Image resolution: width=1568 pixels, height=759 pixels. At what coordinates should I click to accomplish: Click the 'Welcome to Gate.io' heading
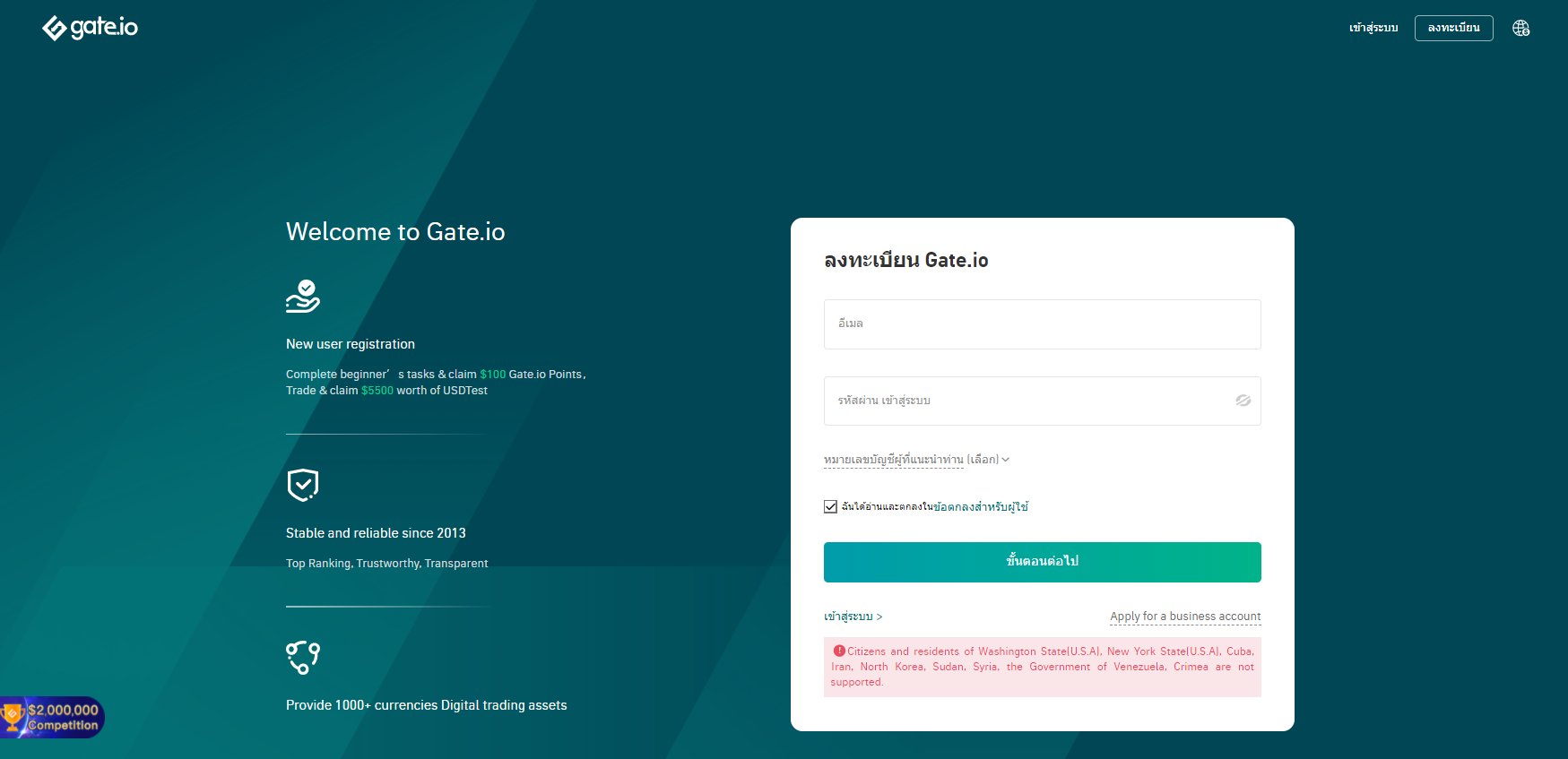[x=395, y=232]
